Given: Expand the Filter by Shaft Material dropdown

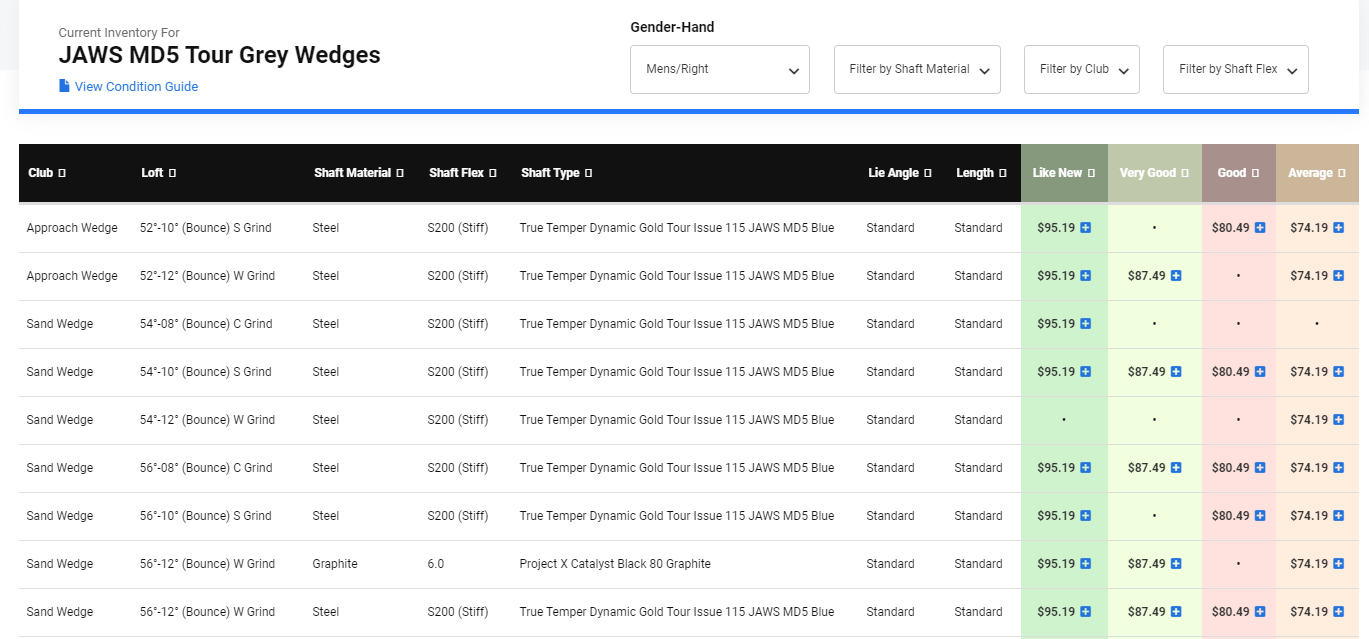Looking at the screenshot, I should (917, 70).
